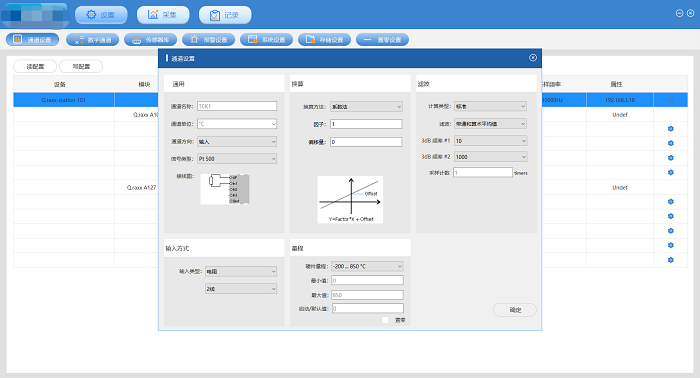
Task: Expand the -200...850 °C hardware range dropdown
Action: (x=367, y=266)
